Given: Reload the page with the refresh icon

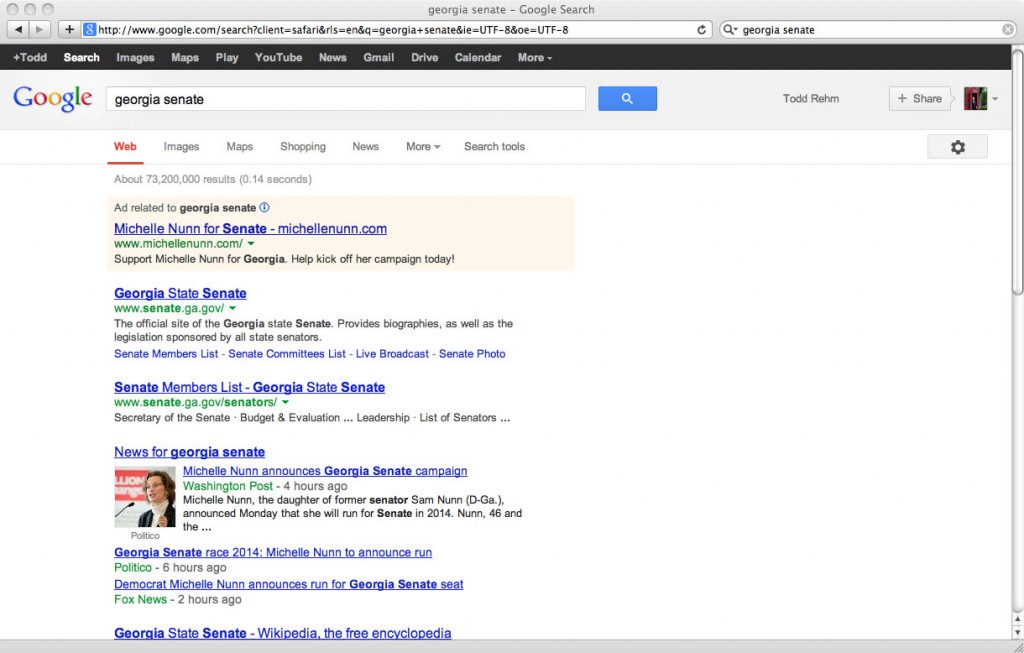Looking at the screenshot, I should (701, 29).
